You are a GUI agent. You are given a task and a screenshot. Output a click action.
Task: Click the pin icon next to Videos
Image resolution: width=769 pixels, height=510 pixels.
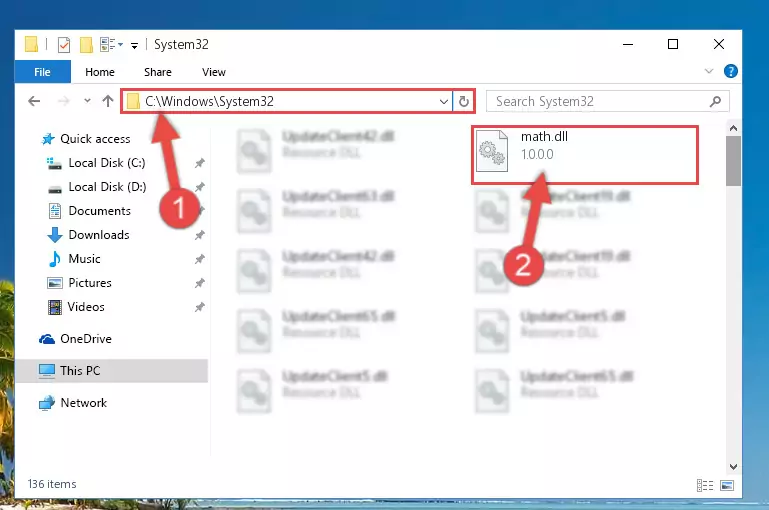click(x=199, y=307)
